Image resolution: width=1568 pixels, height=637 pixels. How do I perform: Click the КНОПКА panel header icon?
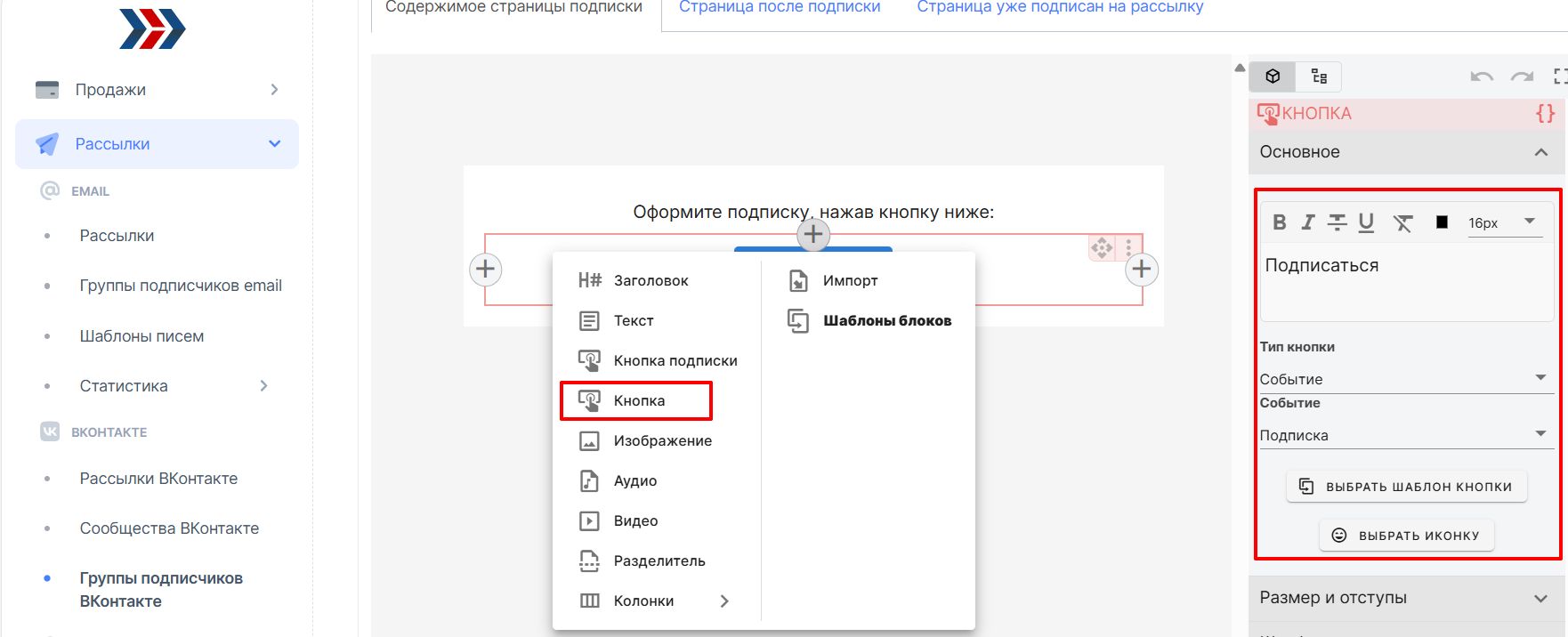pos(1268,114)
